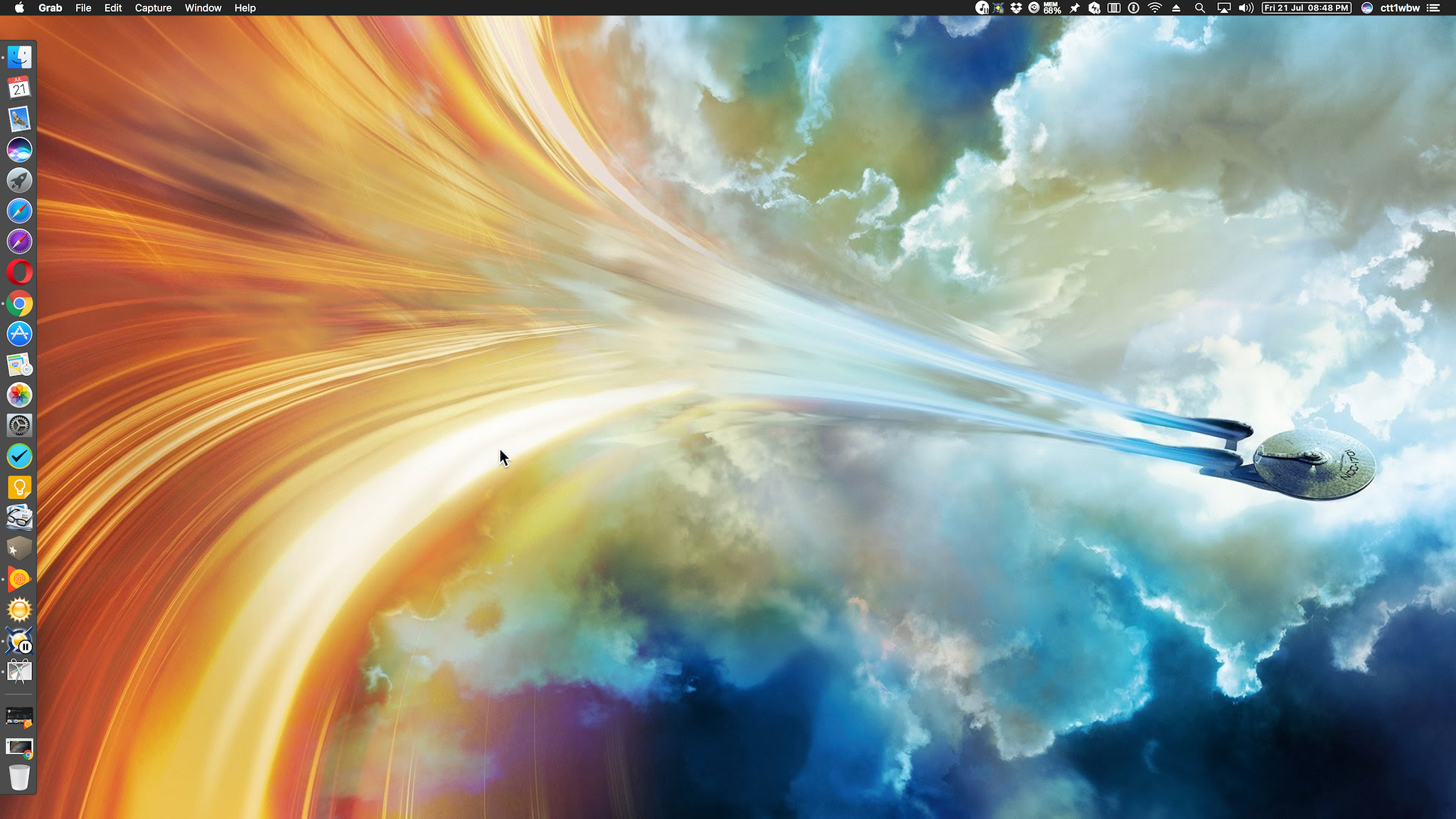1456x819 pixels.
Task: Open the Capture menu
Action: click(x=153, y=8)
